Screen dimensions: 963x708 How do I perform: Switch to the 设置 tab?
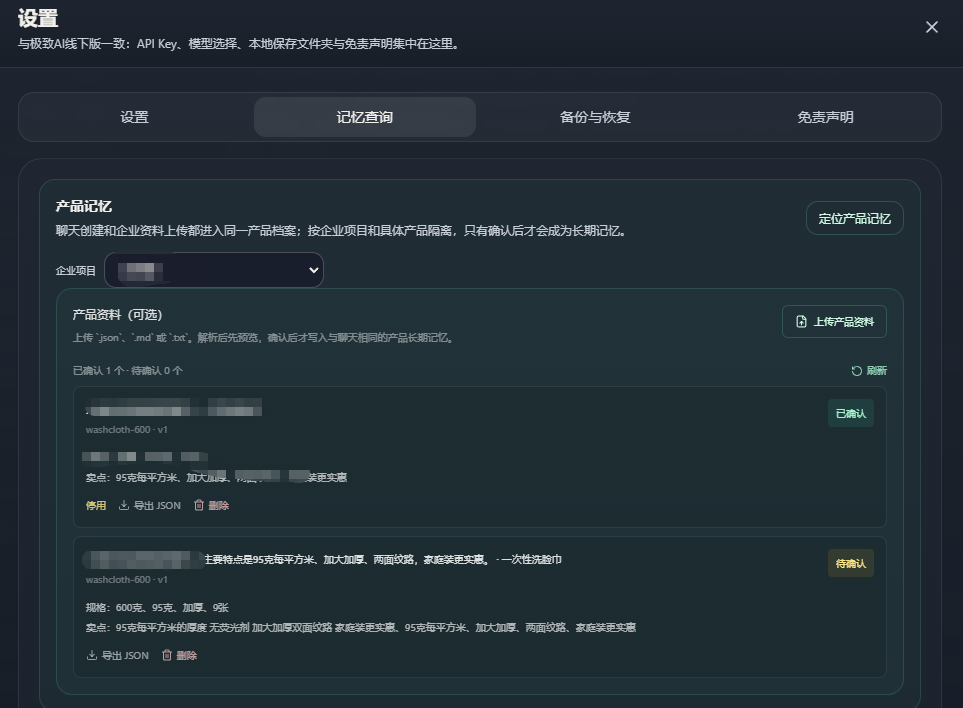coord(135,117)
